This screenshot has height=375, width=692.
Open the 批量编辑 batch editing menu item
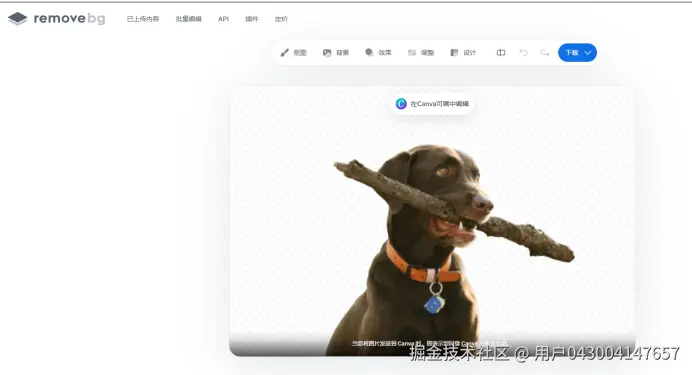click(188, 19)
